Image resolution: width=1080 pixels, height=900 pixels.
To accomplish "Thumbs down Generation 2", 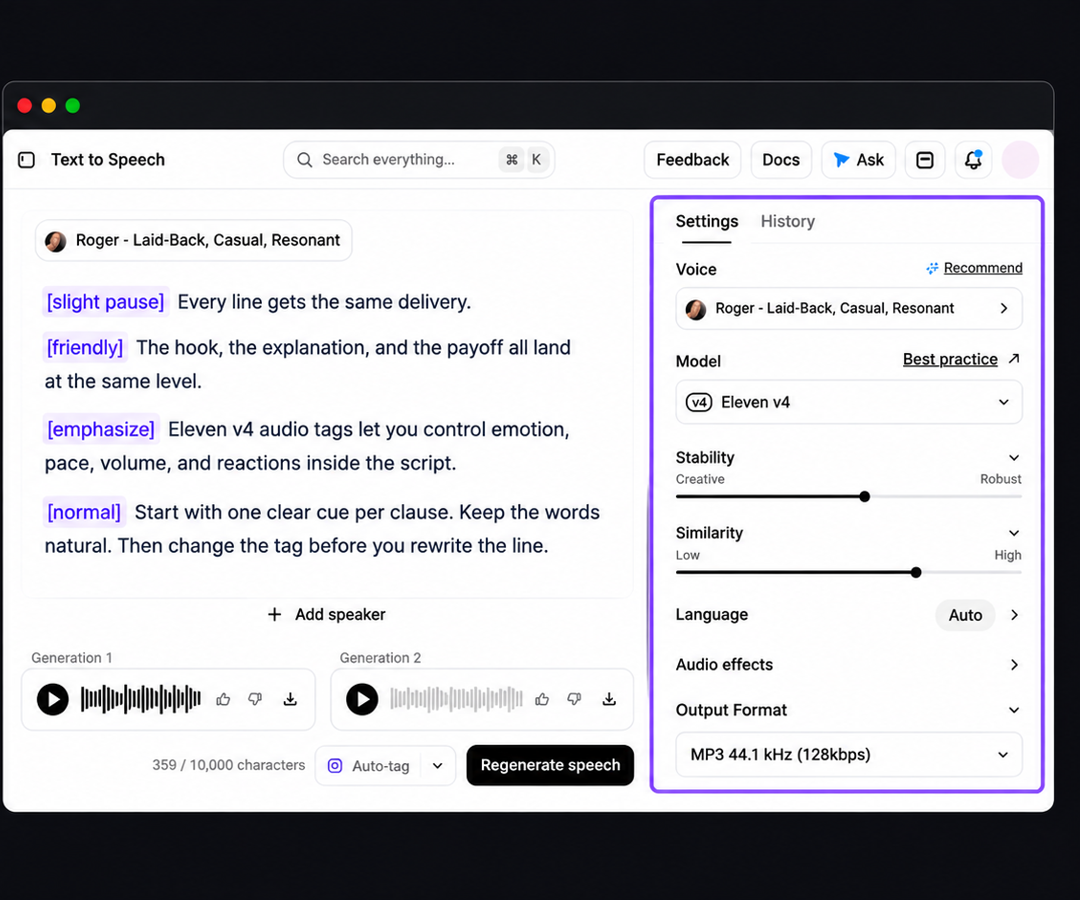I will pos(574,700).
